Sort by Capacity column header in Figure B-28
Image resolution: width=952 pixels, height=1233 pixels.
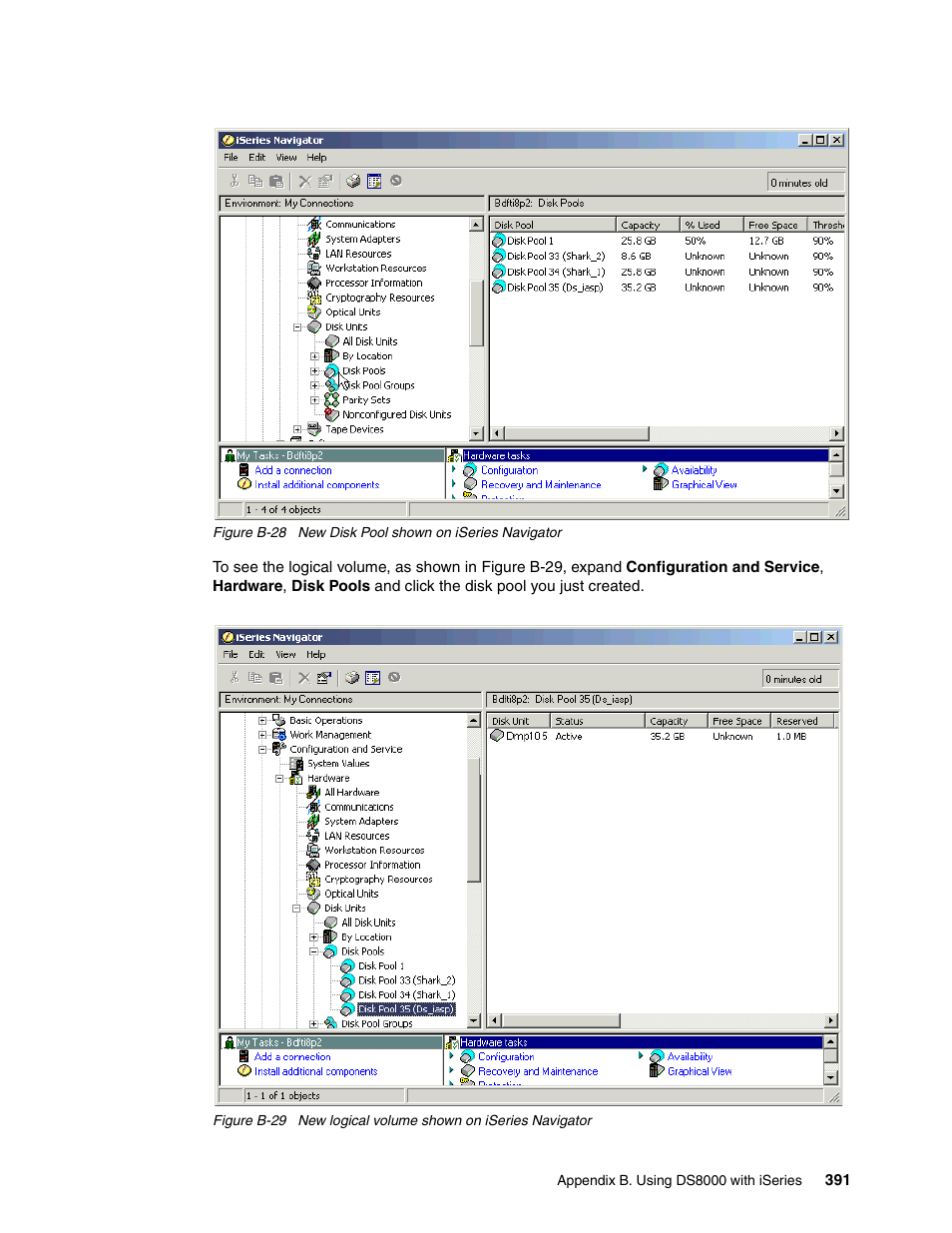click(648, 226)
